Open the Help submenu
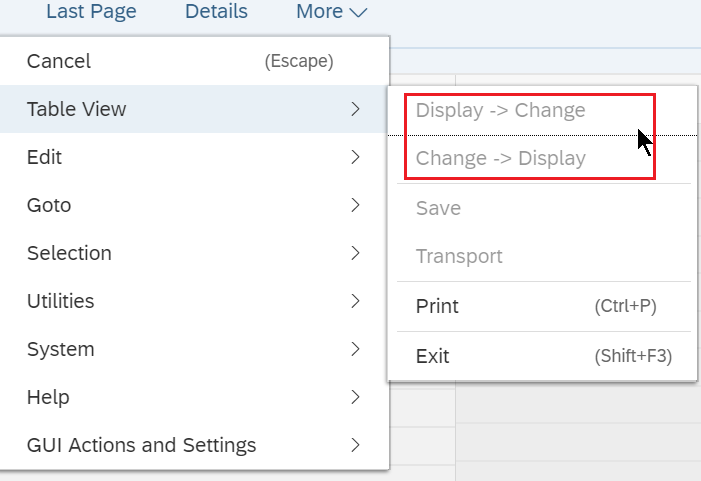The height and width of the screenshot is (481, 701). point(194,397)
